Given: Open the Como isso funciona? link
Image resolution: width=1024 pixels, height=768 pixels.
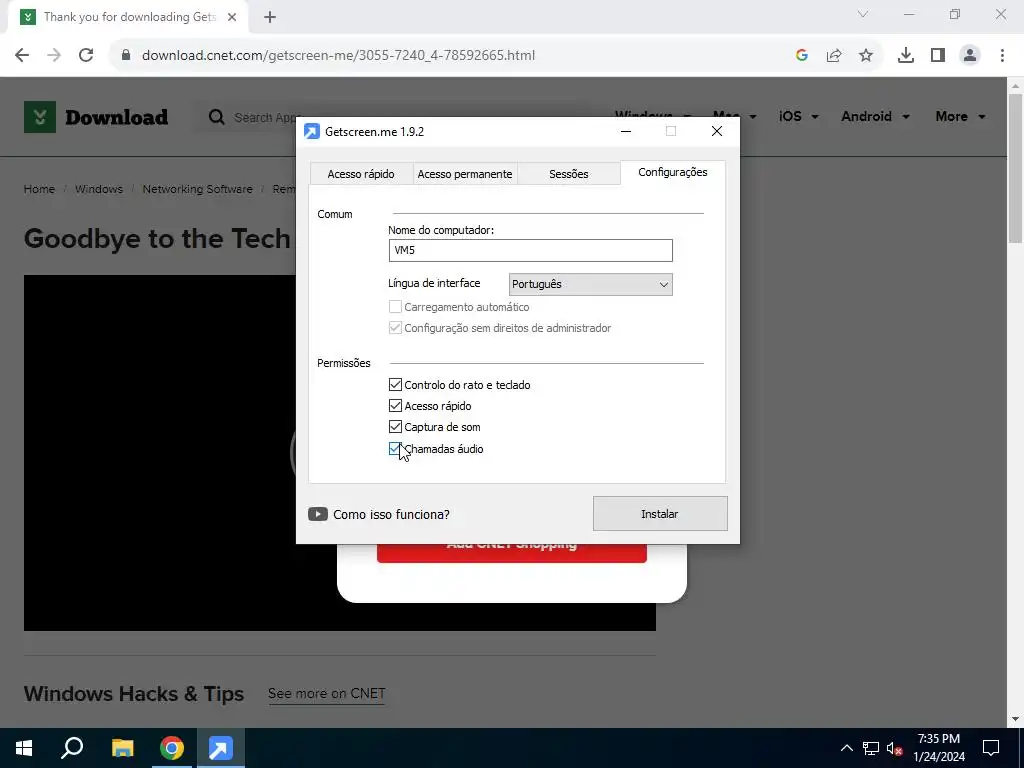Looking at the screenshot, I should coord(391,515).
